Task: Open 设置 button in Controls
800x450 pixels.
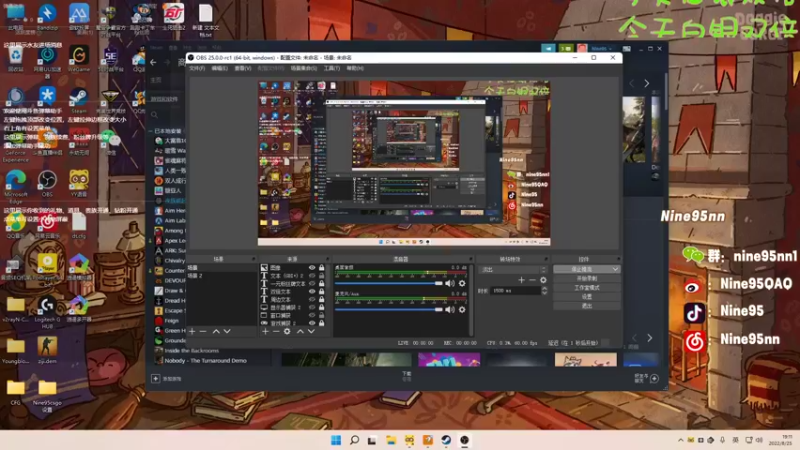Action: (587, 296)
